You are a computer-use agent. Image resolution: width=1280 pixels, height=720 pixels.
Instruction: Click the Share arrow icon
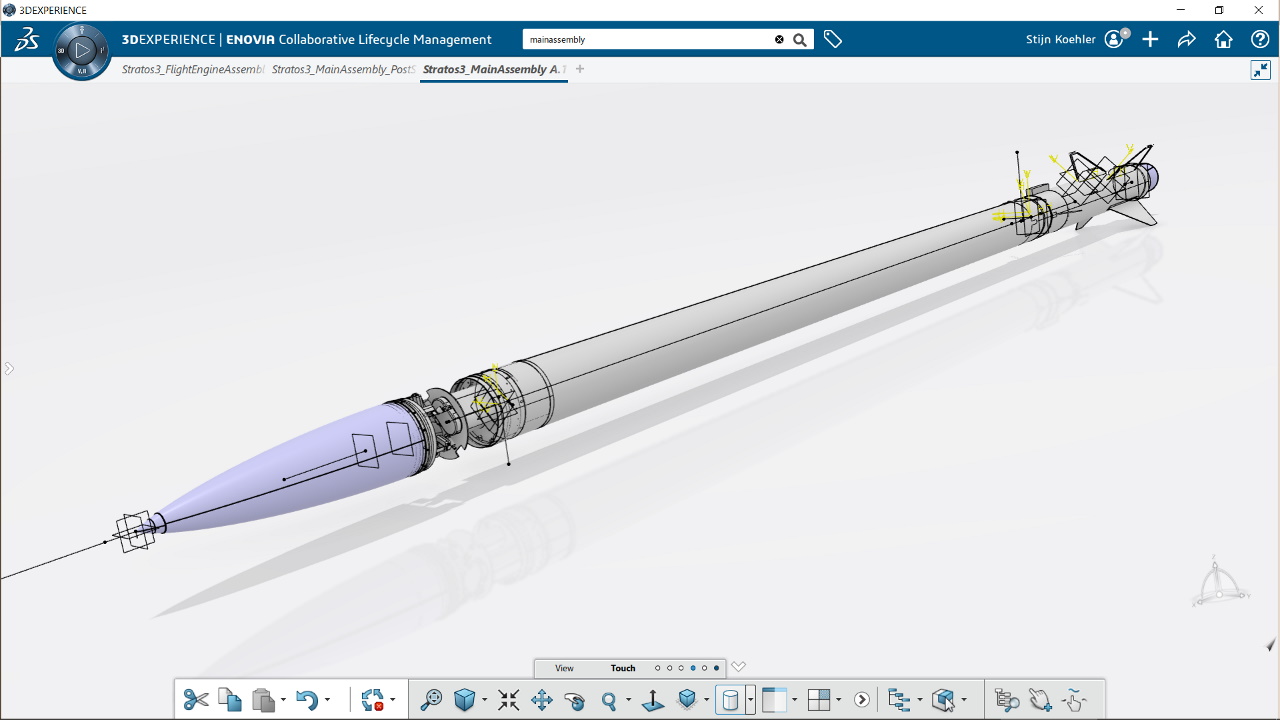point(1186,39)
